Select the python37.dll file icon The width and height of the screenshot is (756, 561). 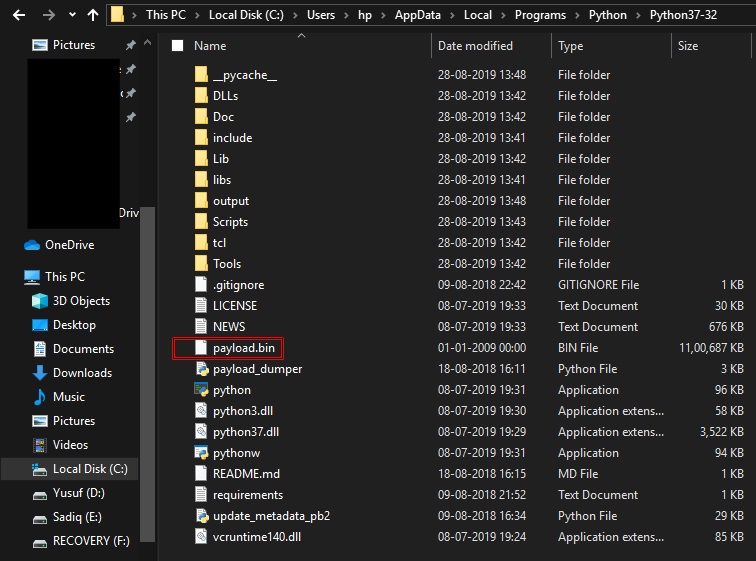(x=201, y=431)
